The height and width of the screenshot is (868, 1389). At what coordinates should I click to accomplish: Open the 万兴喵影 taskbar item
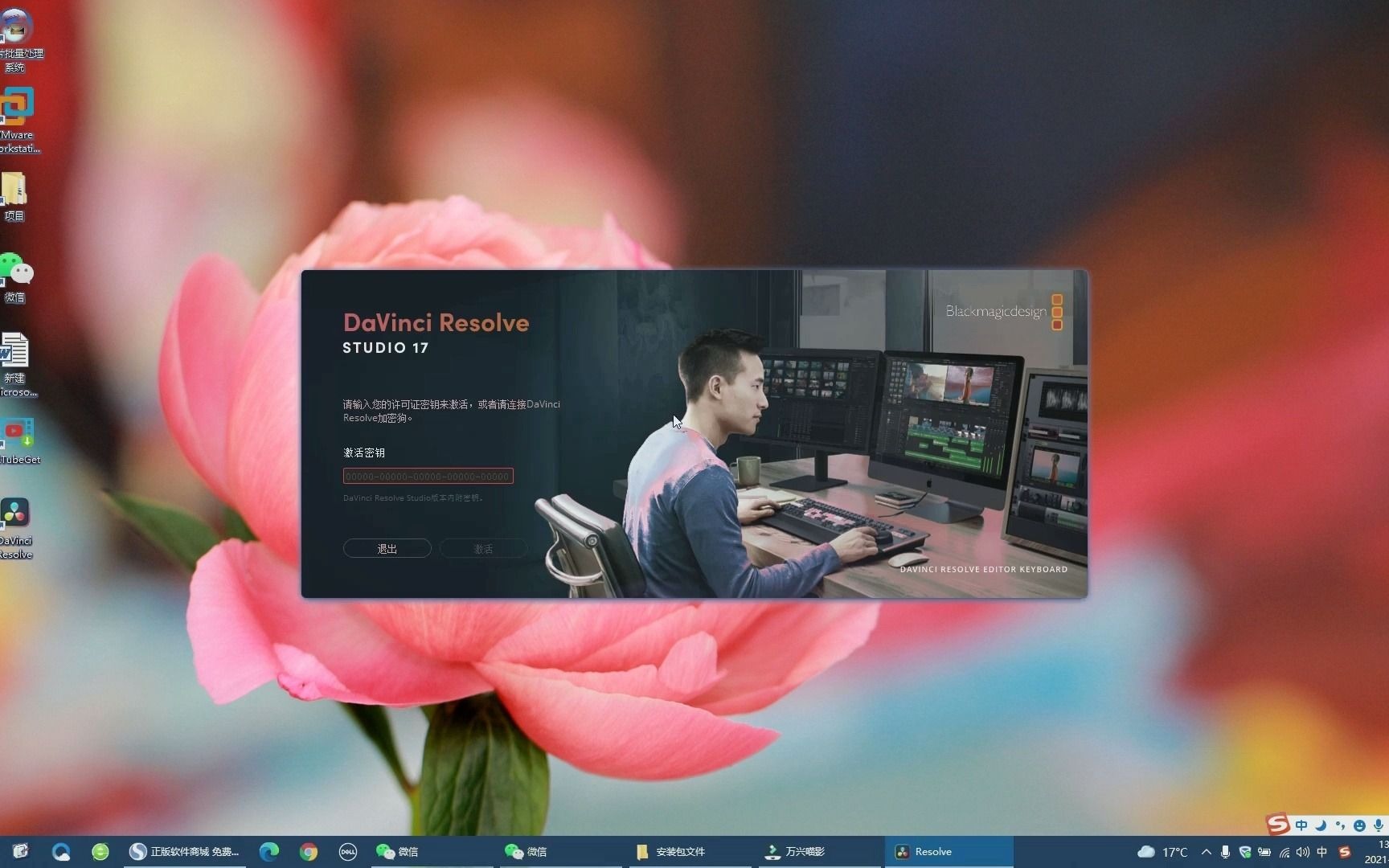[820, 852]
